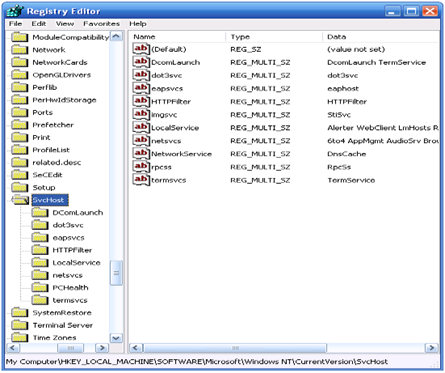Viewport: 445px width, 373px height.
Task: Click the HTTPFilter value icon
Action: [x=141, y=101]
